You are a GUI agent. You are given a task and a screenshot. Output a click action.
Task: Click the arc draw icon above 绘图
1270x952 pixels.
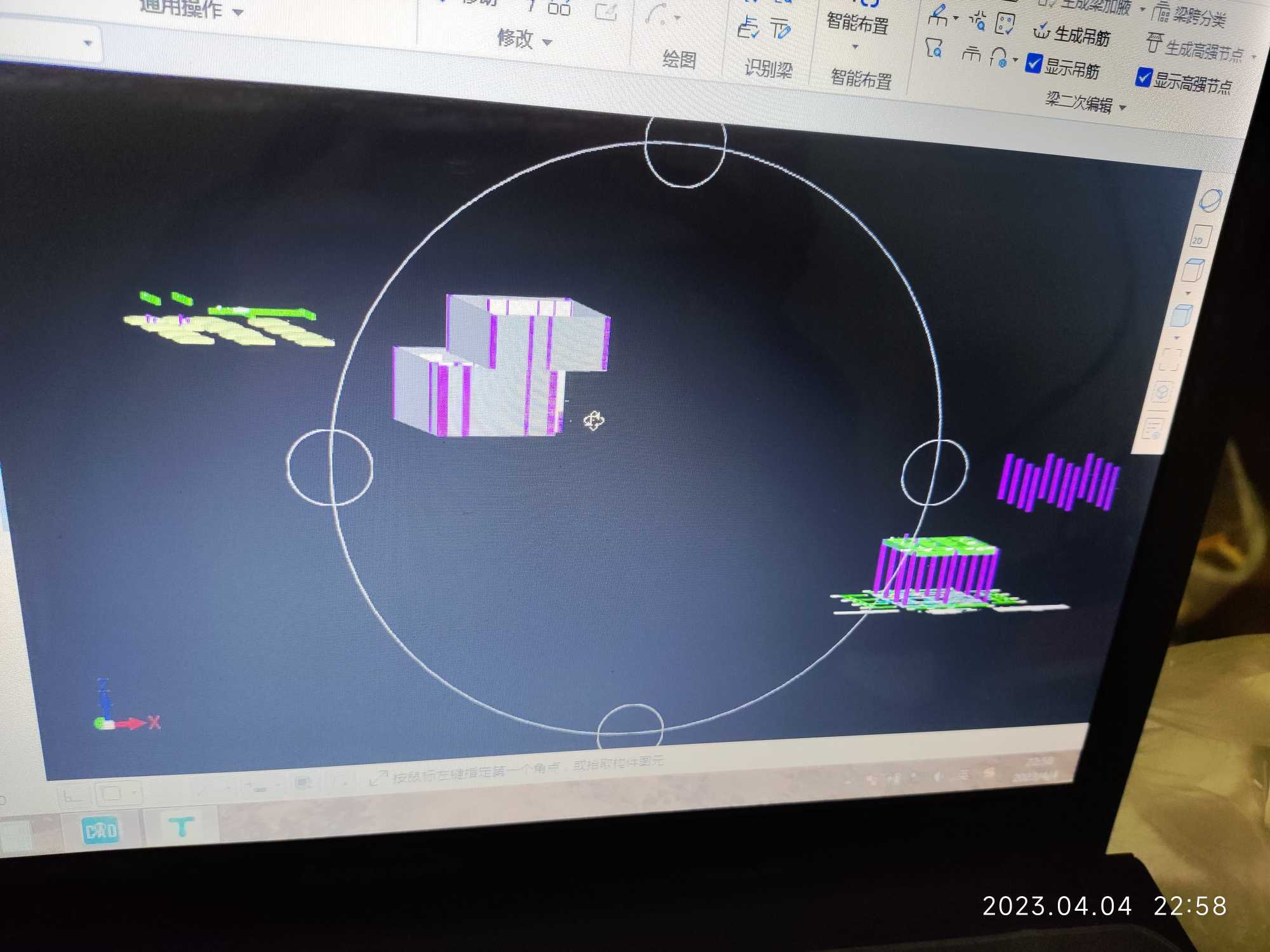[x=656, y=14]
